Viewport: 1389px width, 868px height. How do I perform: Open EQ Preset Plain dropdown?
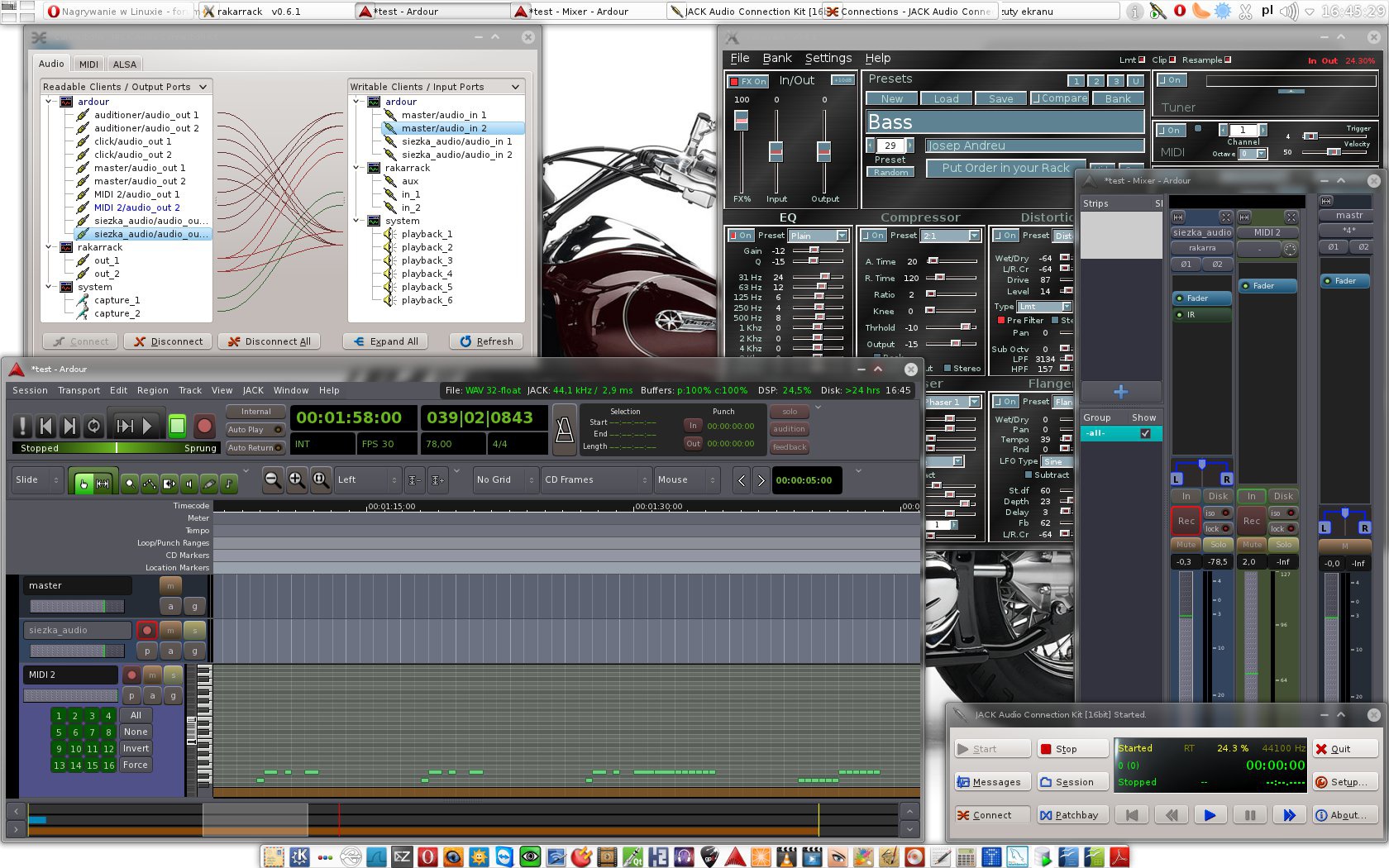point(819,236)
